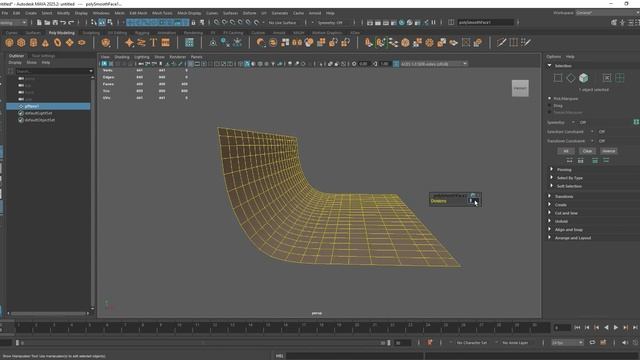Open the viewport Shading menu
Screen dimensions: 640x360
[x=122, y=57]
